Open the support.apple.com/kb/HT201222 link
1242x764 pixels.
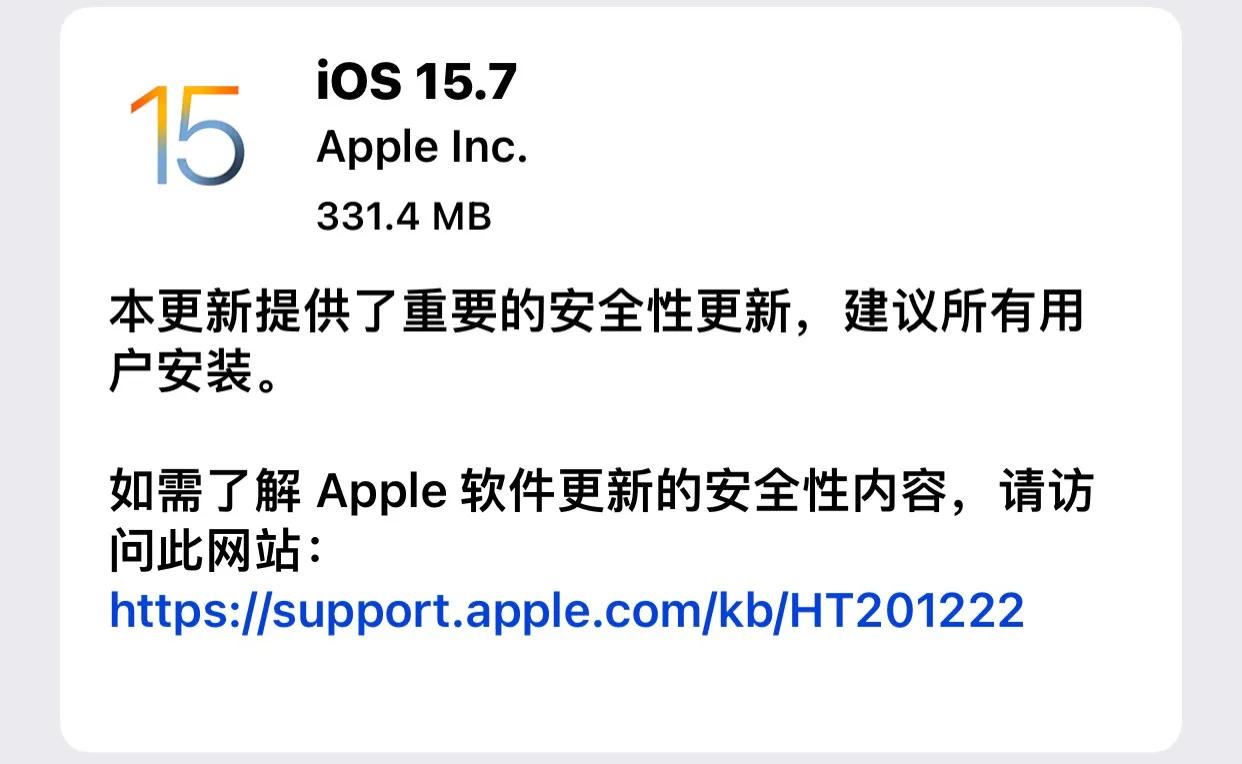(x=567, y=610)
